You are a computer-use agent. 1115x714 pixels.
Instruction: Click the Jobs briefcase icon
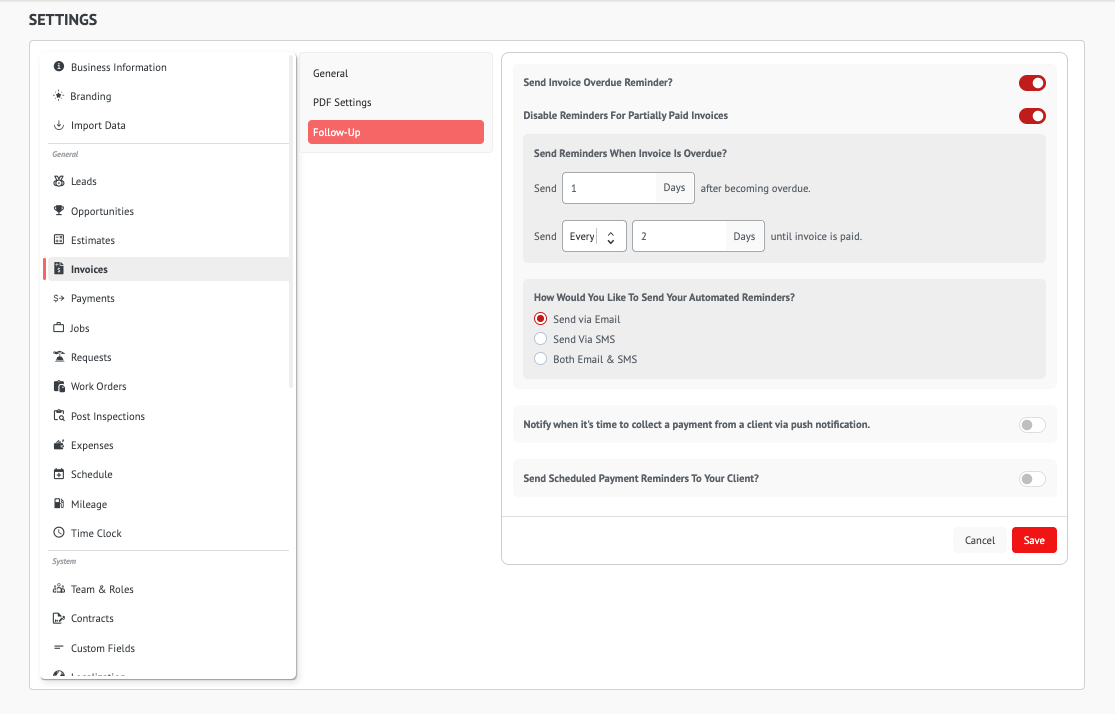tap(59, 328)
